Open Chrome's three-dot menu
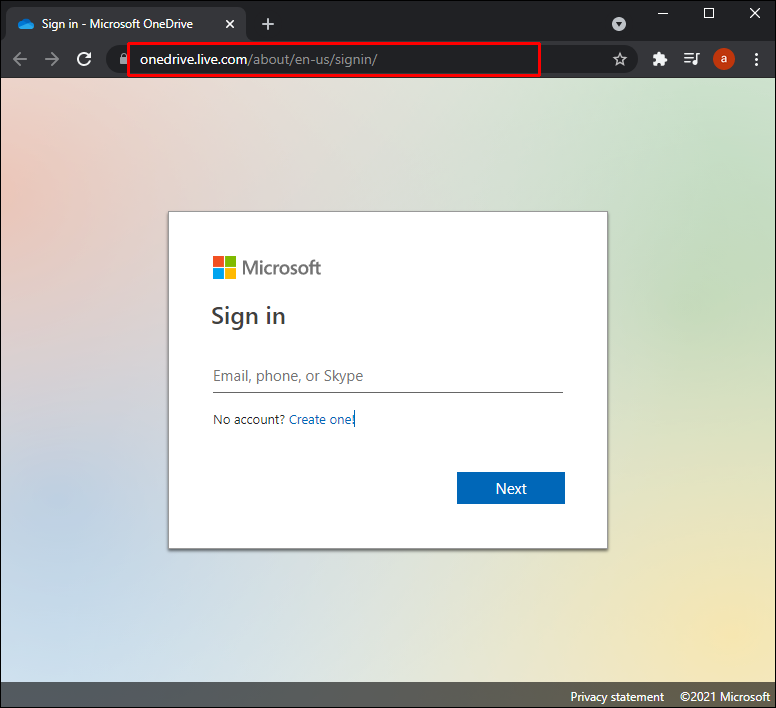 click(756, 59)
